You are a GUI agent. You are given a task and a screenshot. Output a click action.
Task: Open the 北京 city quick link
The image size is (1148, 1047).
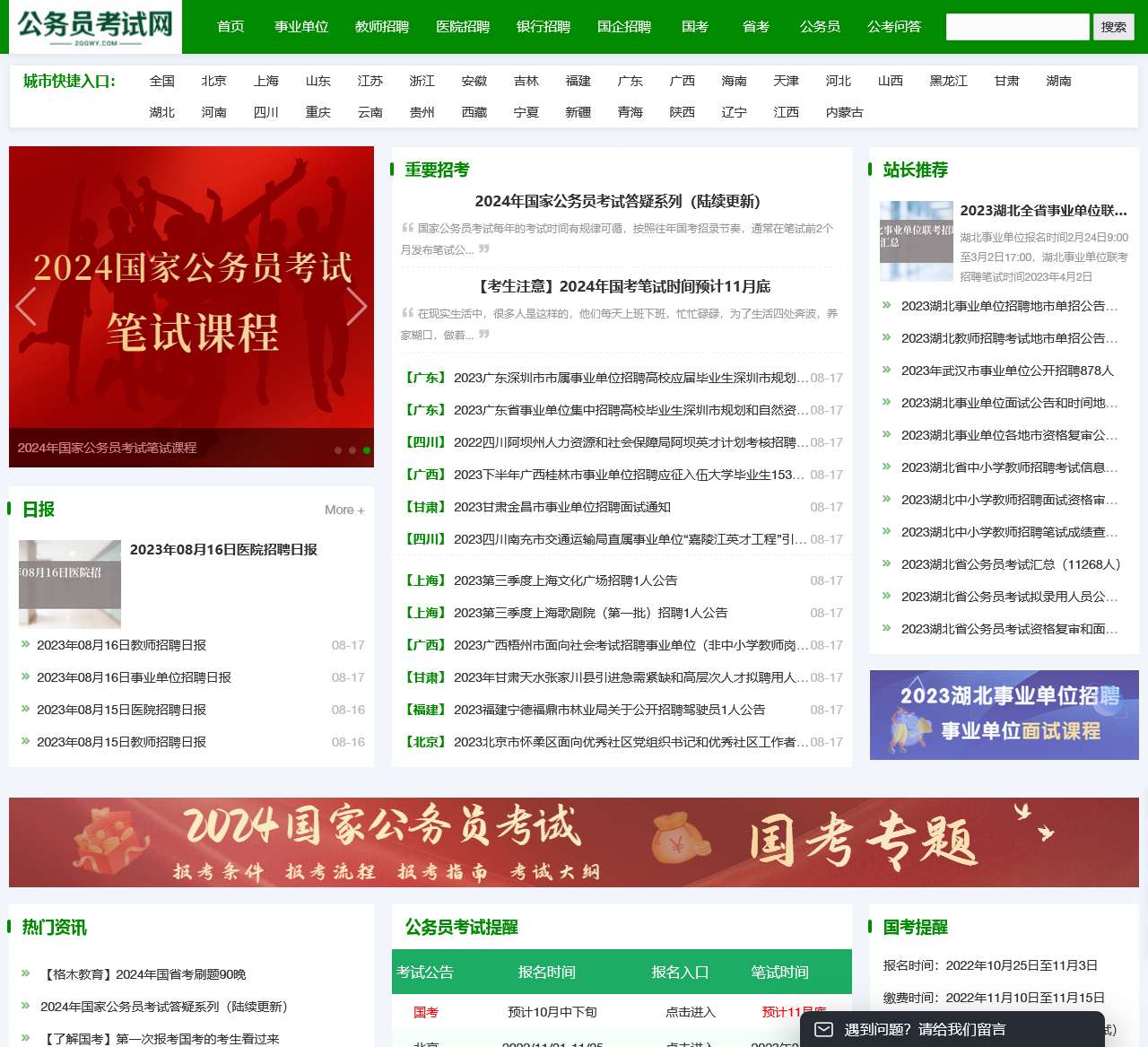point(213,81)
